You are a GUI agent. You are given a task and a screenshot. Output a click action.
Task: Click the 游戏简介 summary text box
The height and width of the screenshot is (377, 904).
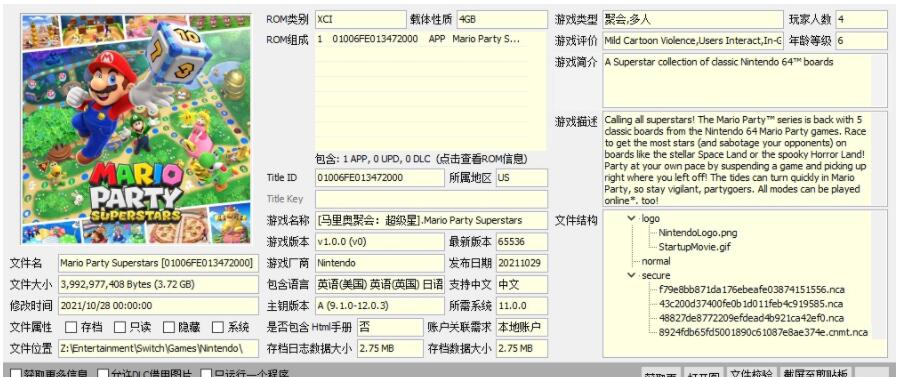[x=745, y=80]
